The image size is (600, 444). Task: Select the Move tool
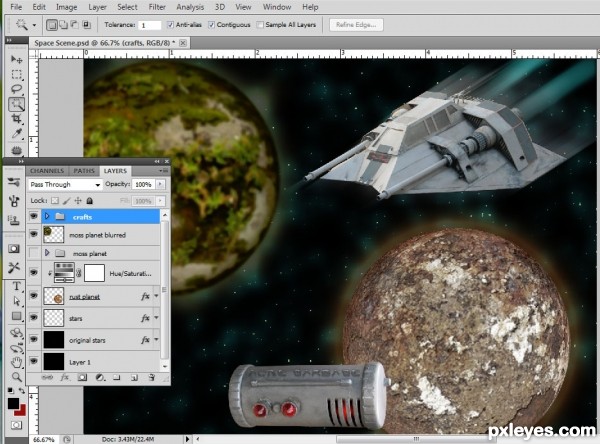(x=16, y=59)
